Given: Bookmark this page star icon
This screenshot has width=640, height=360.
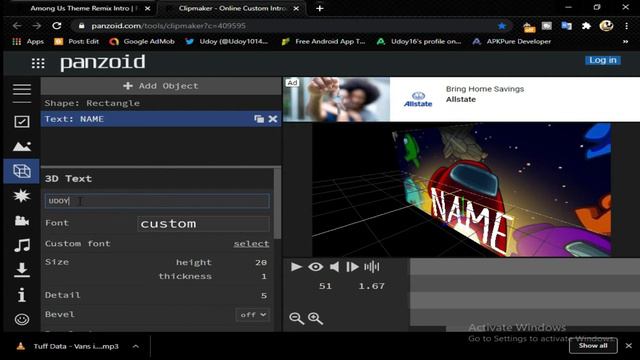Looking at the screenshot, I should tap(502, 26).
